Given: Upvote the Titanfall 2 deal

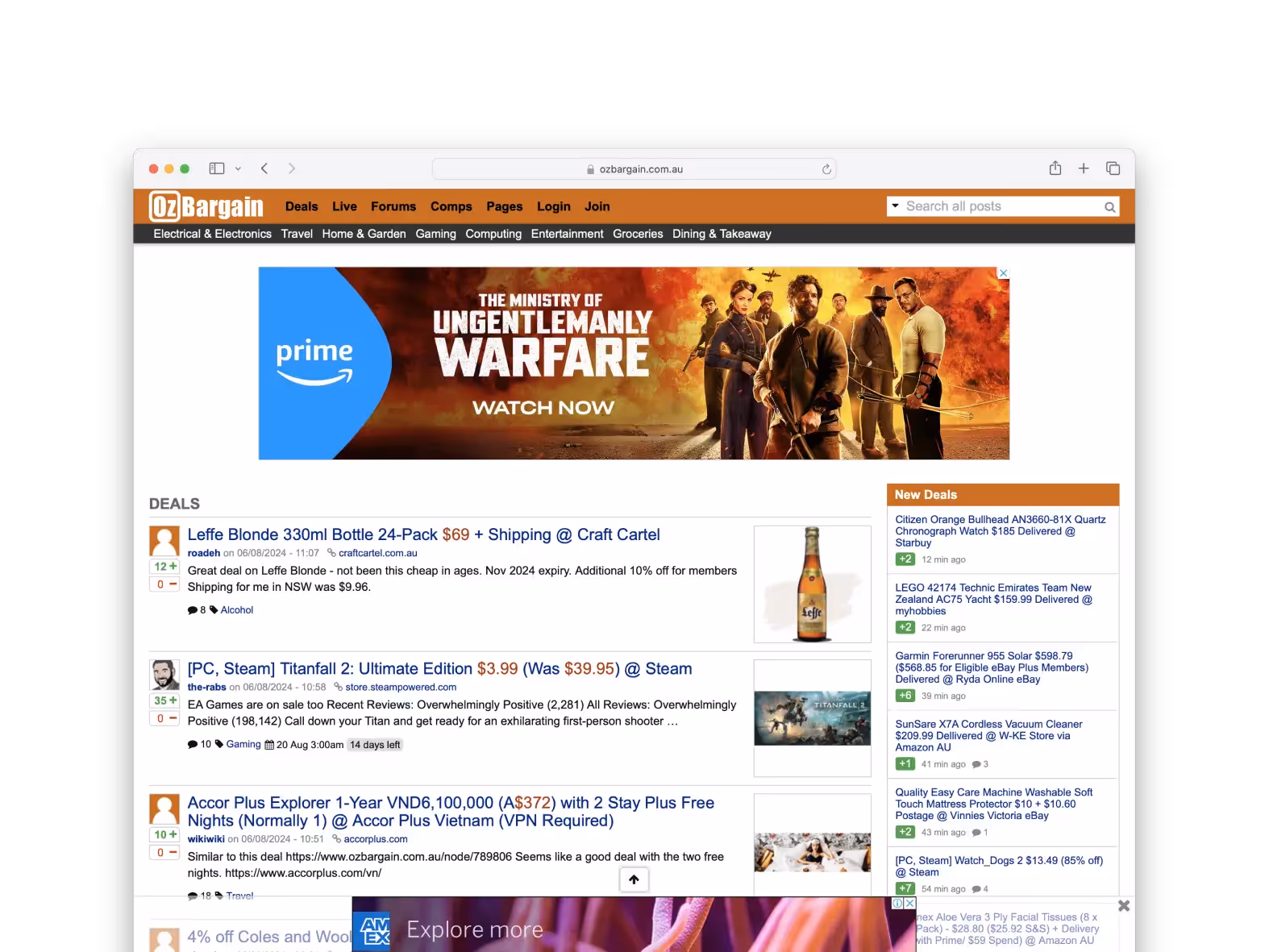Looking at the screenshot, I should pyautogui.click(x=164, y=700).
